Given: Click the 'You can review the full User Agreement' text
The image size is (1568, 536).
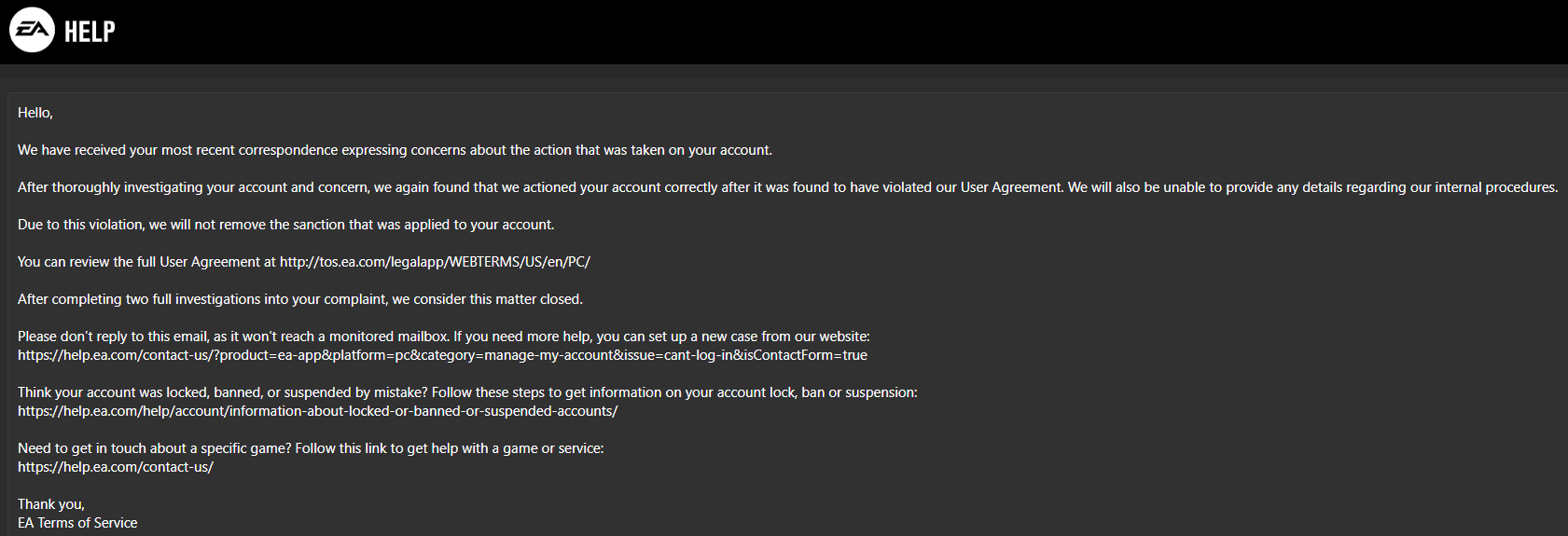Looking at the screenshot, I should tap(146, 262).
